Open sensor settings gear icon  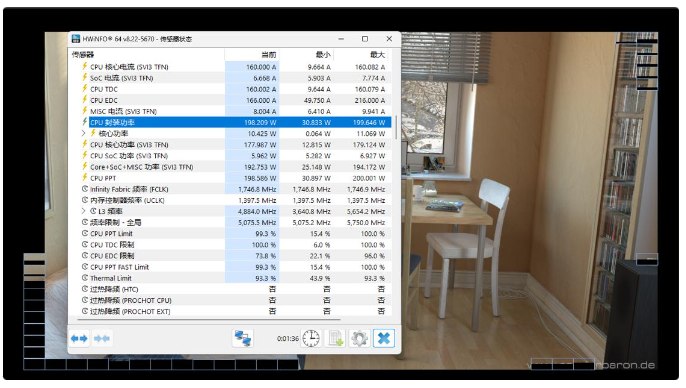359,339
